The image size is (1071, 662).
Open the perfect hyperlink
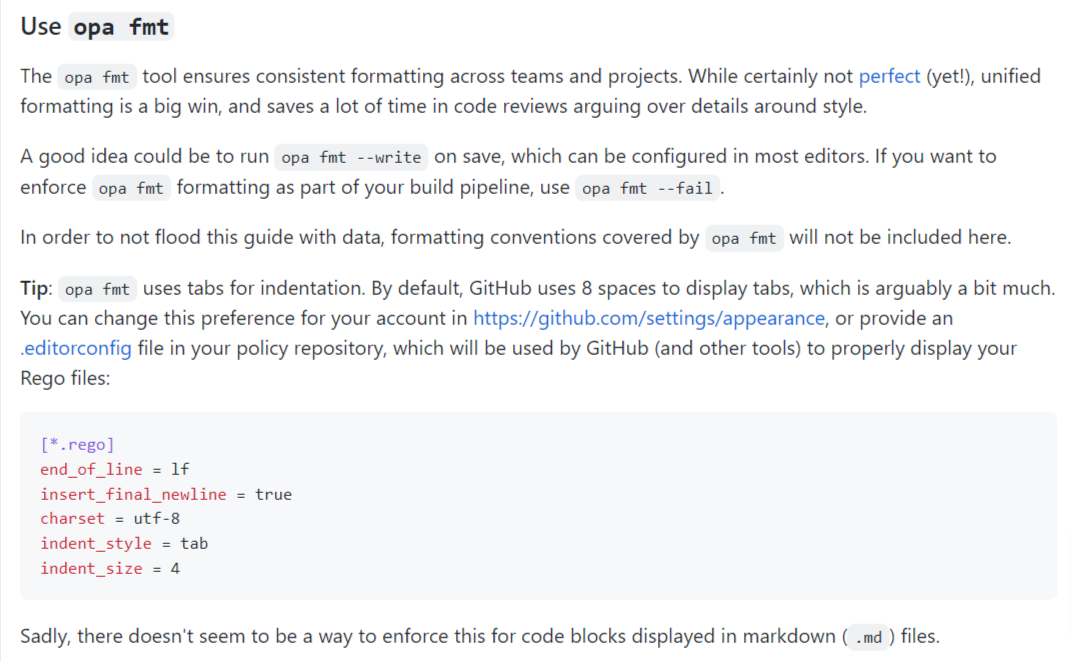888,75
